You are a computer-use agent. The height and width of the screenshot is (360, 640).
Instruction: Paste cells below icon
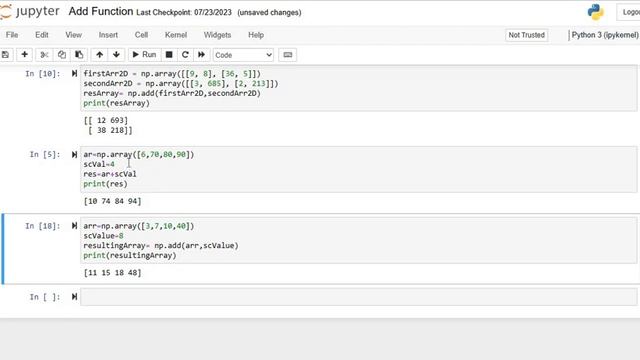click(79, 55)
